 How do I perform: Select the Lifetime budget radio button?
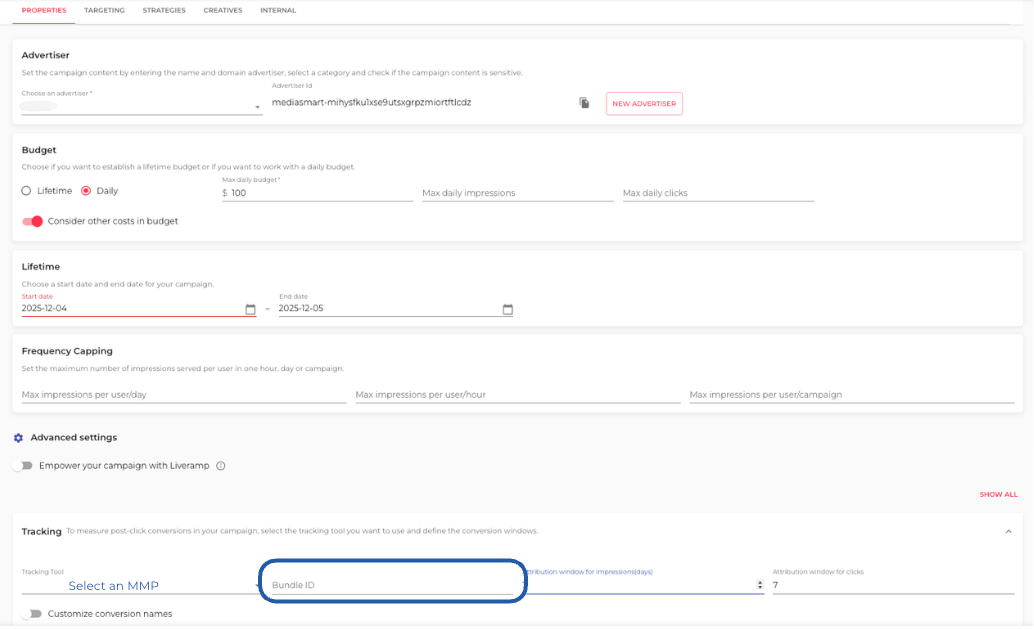27,191
